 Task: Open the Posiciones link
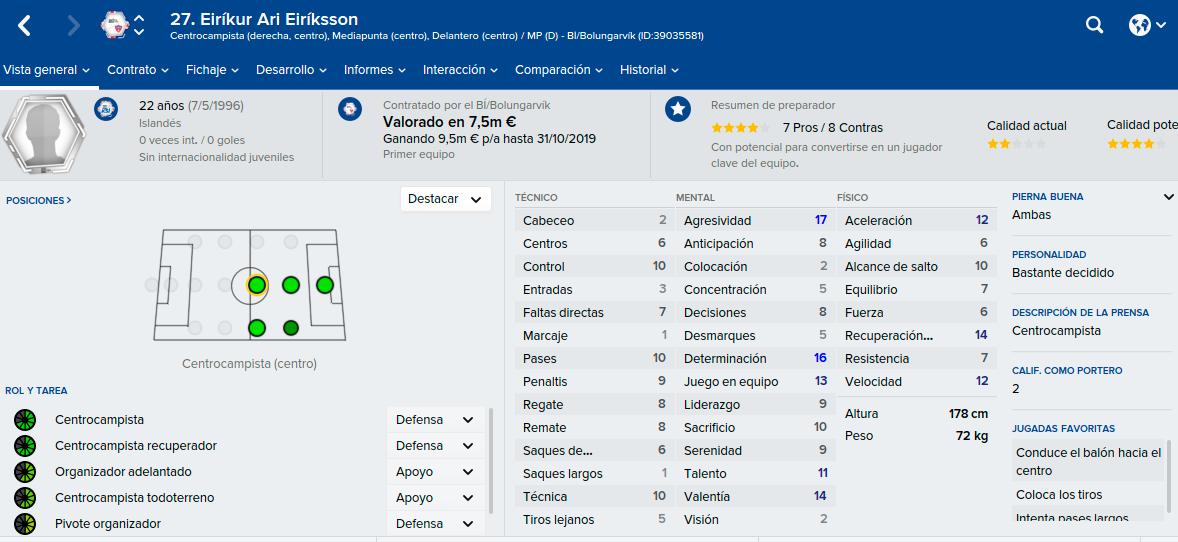(x=39, y=201)
